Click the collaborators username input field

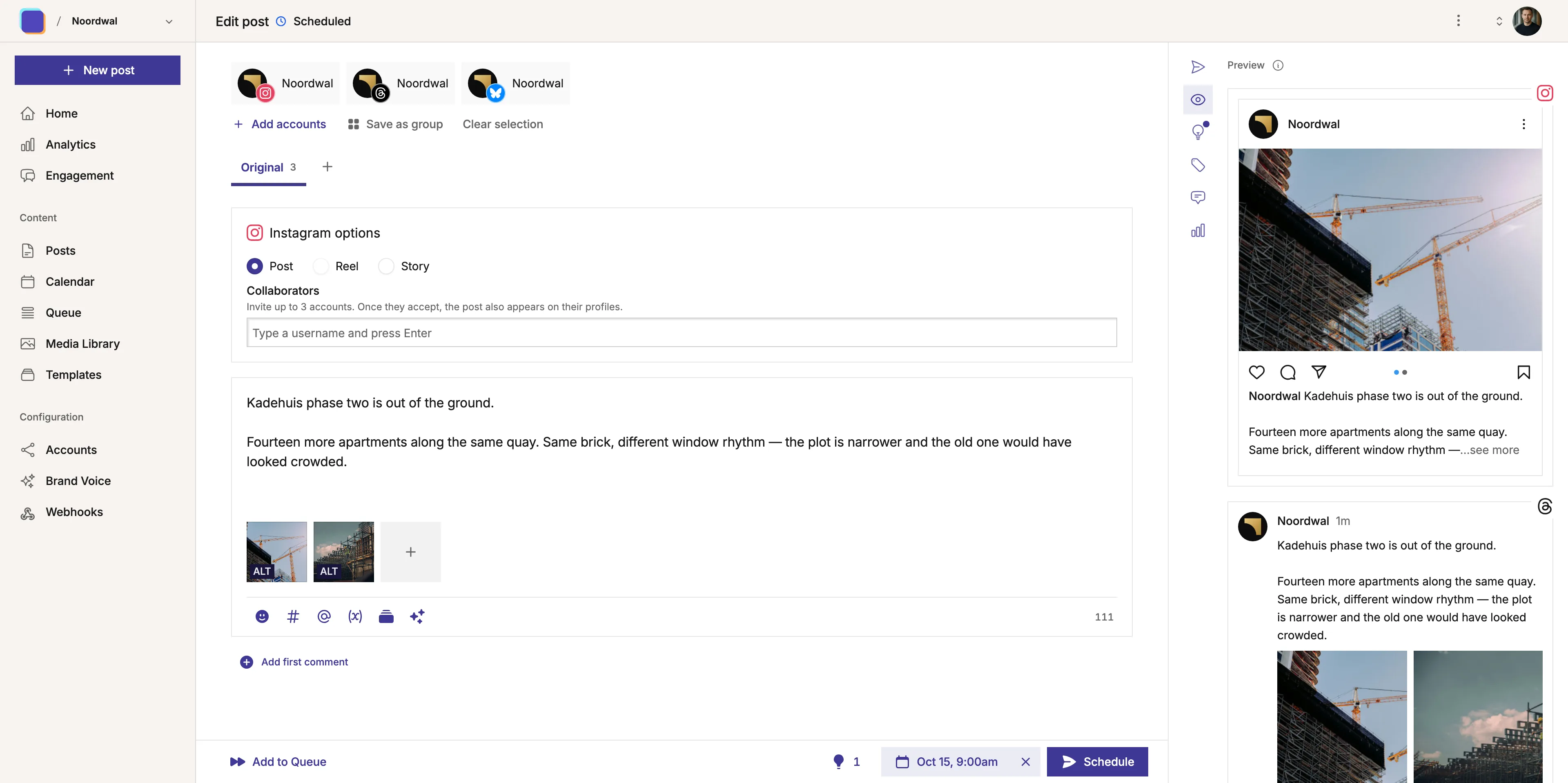point(681,333)
